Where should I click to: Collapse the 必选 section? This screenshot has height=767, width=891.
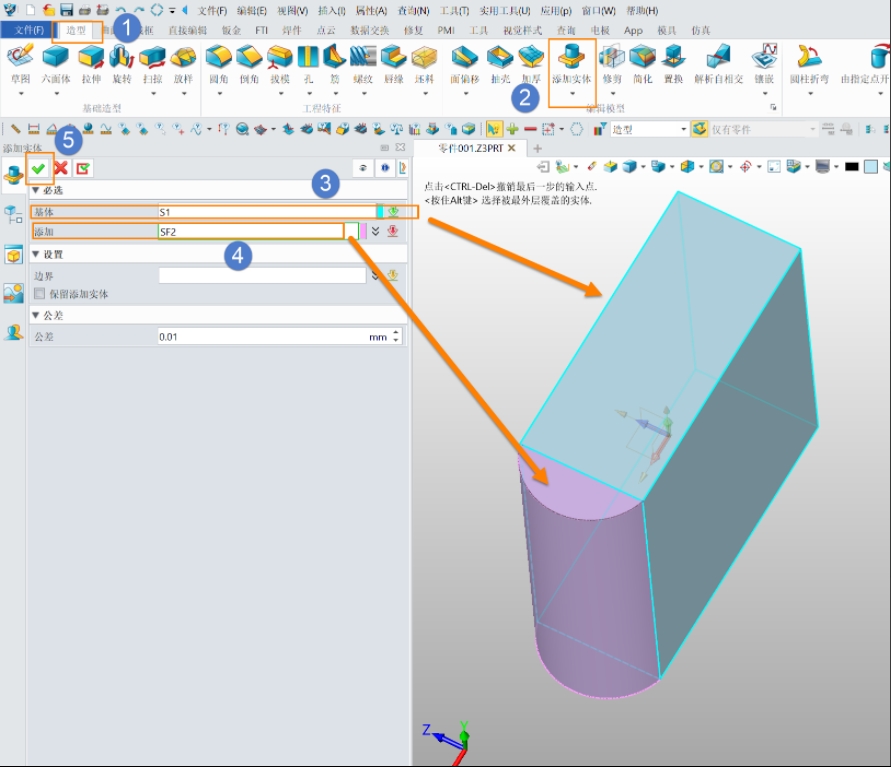click(36, 190)
